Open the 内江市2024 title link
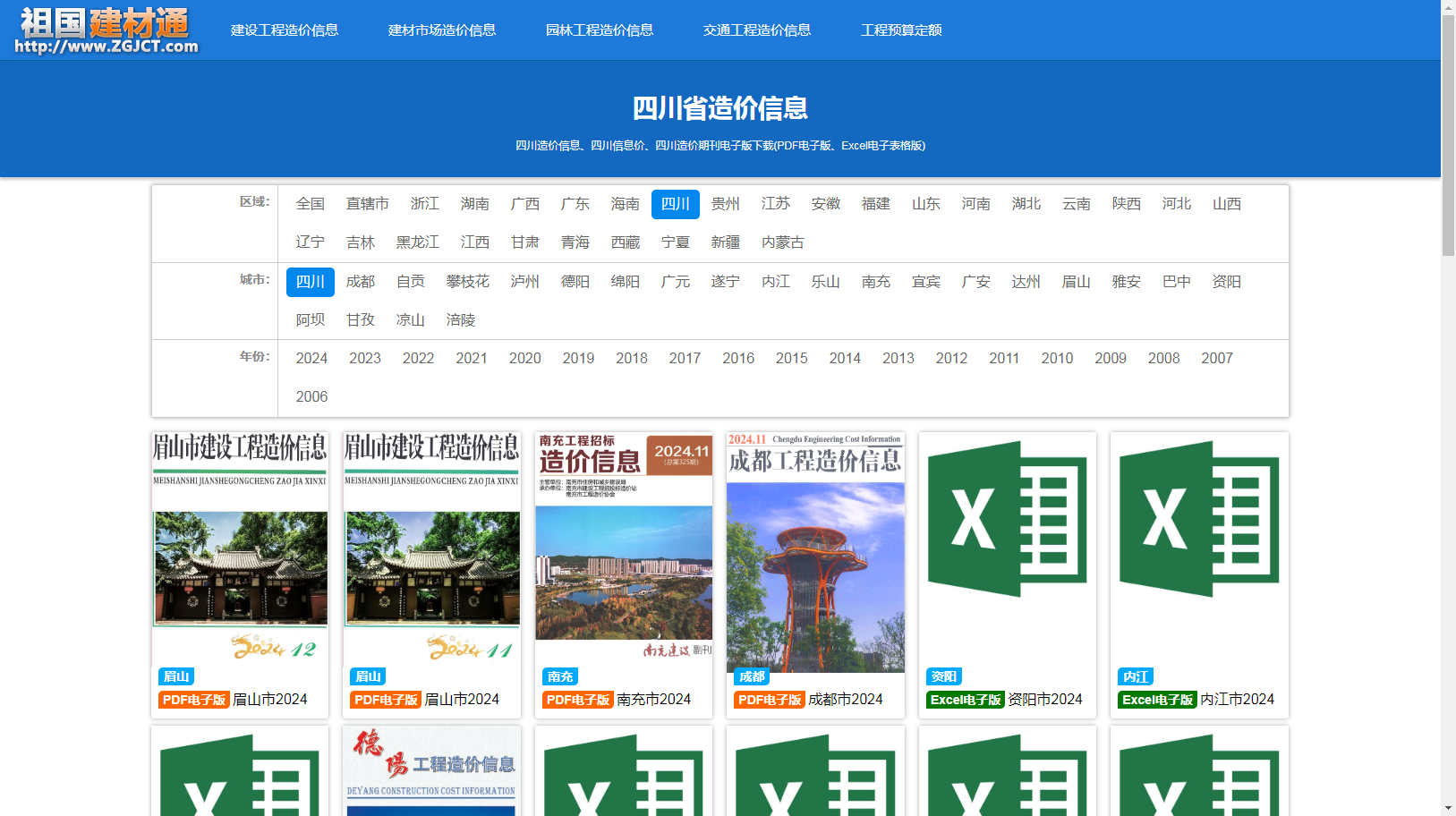Viewport: 1456px width, 816px height. pos(1237,700)
